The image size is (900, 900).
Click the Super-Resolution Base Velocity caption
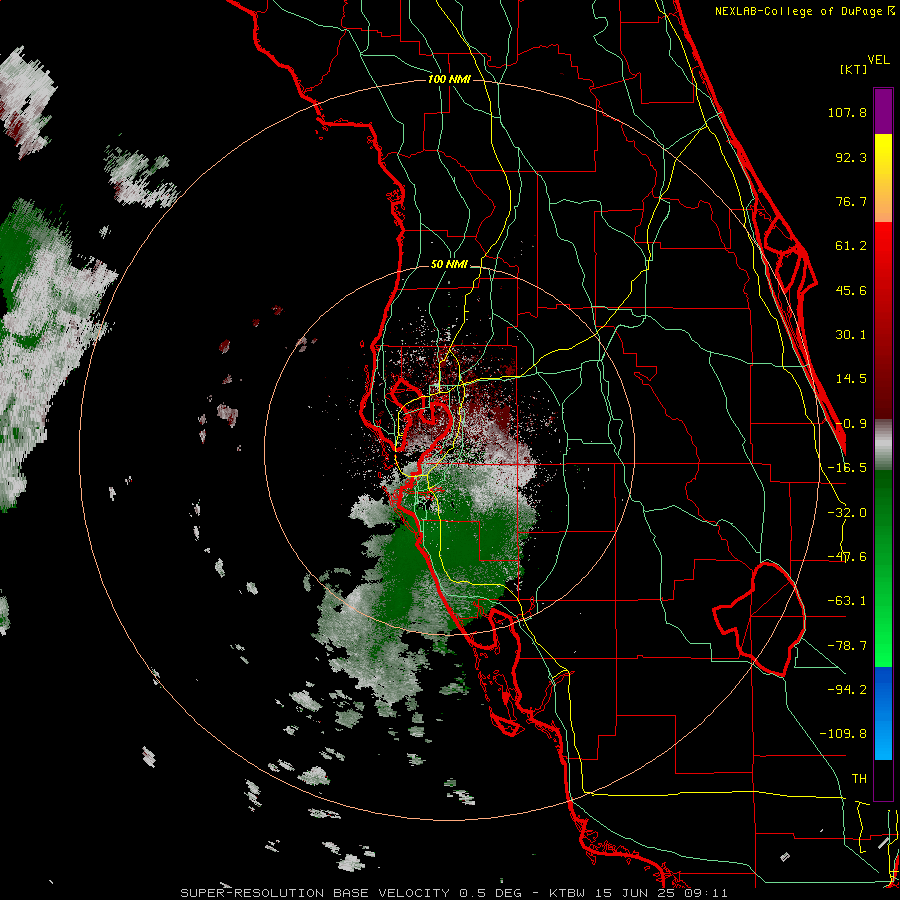pos(351,893)
